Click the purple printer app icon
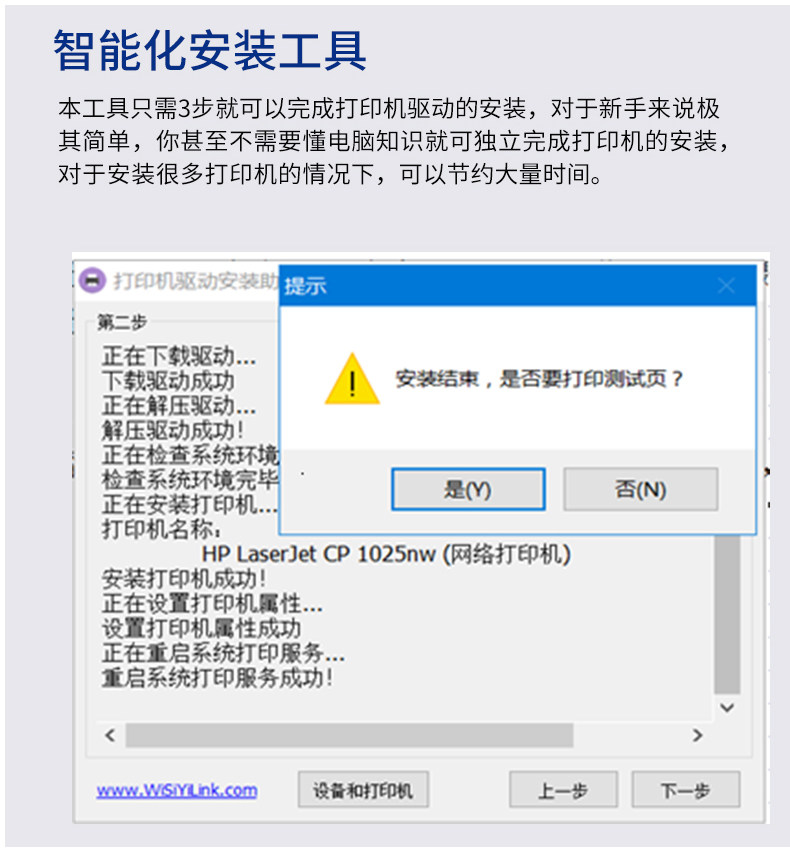790x866 pixels. tap(92, 281)
